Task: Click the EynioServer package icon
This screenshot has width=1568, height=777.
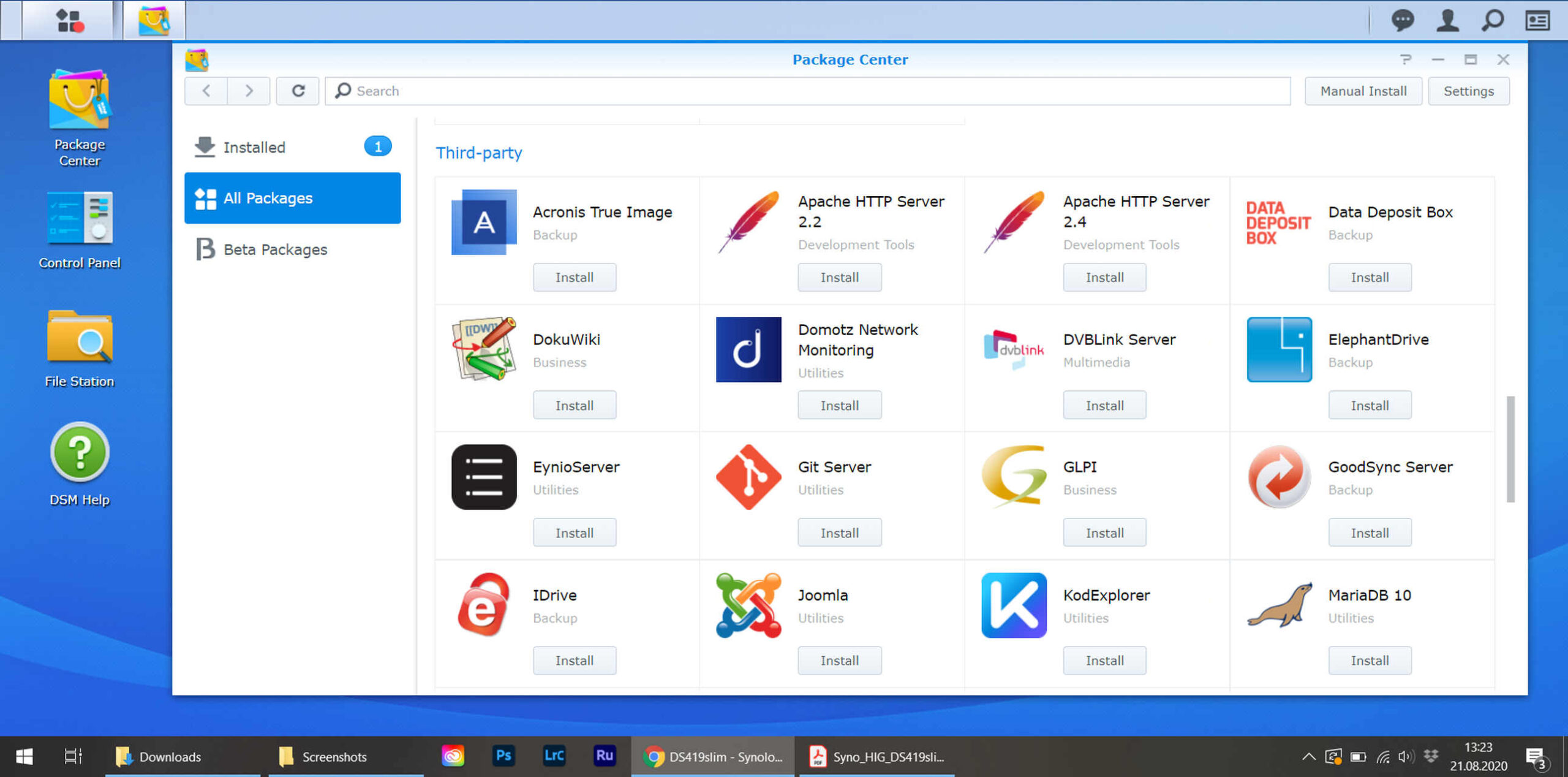Action: pos(484,477)
